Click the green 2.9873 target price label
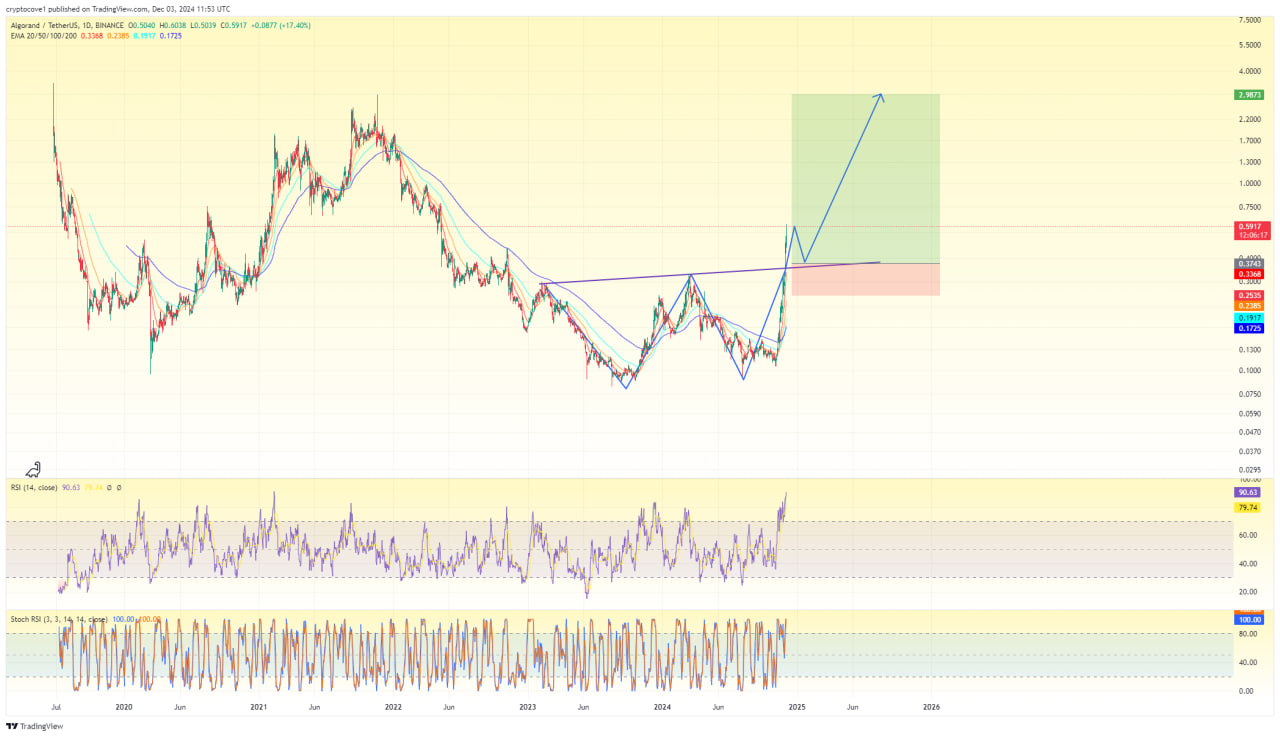 (1250, 94)
